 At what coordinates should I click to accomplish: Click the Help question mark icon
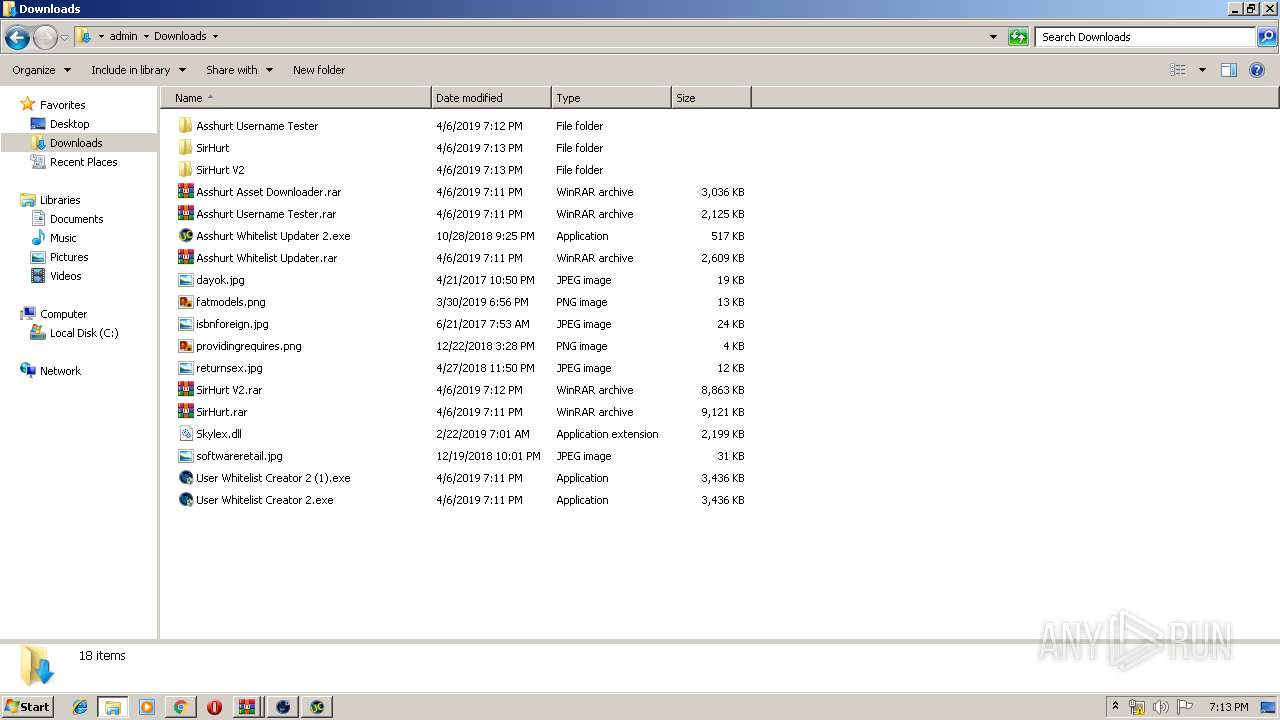(x=1257, y=70)
